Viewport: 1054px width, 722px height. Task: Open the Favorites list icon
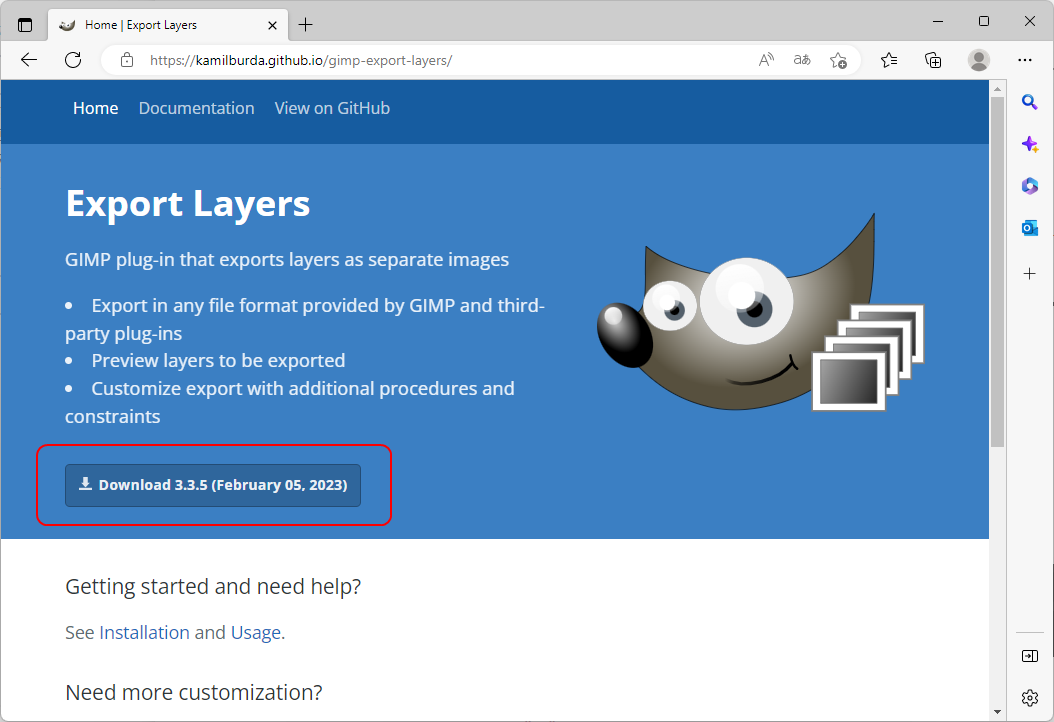click(x=889, y=60)
